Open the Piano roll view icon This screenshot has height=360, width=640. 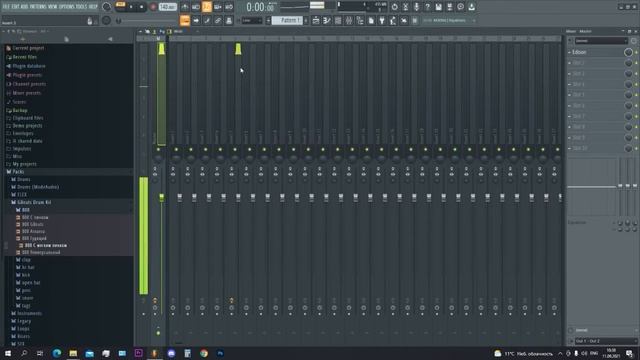(x=327, y=20)
